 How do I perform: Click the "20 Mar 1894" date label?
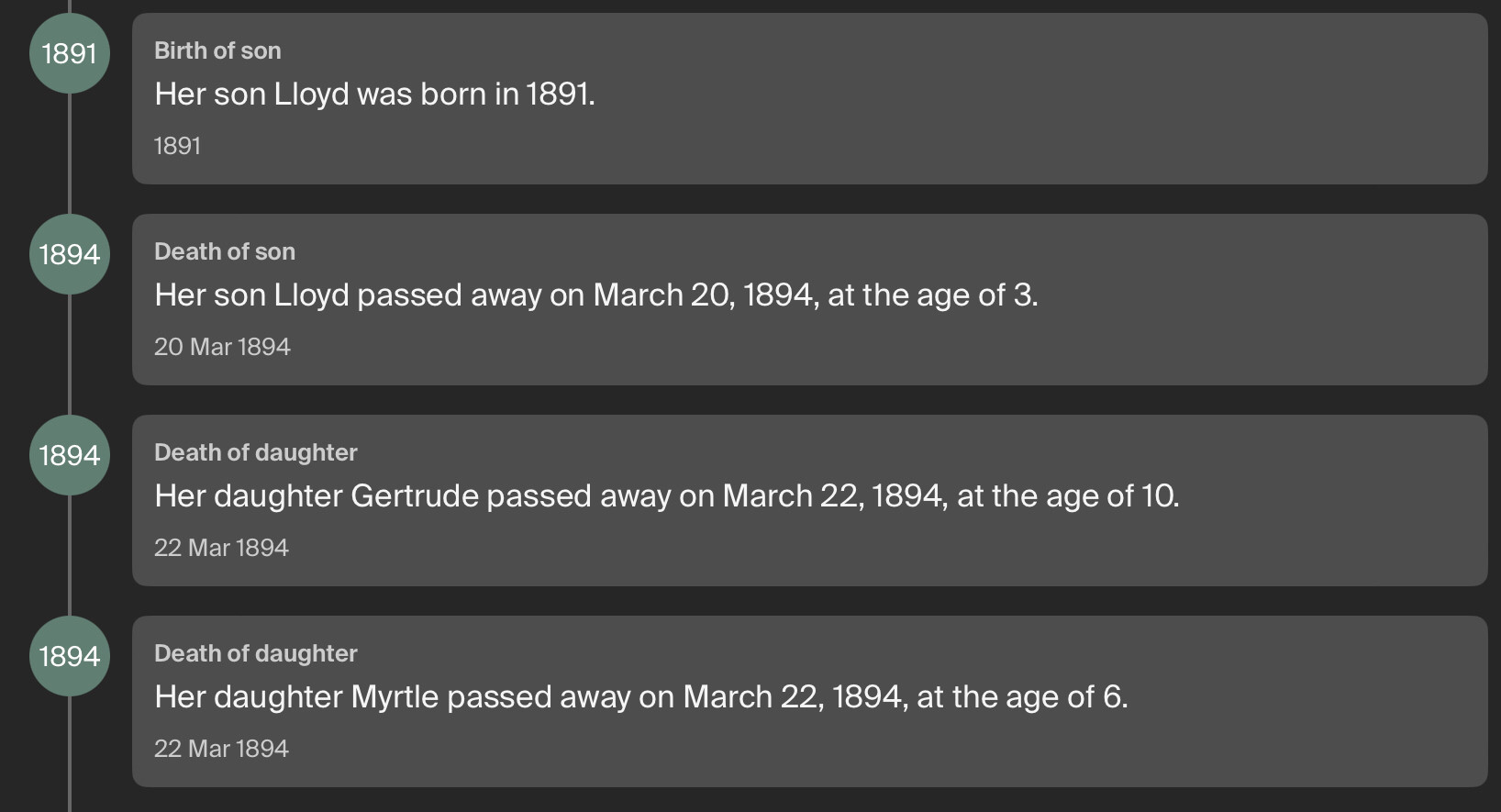[x=222, y=347]
